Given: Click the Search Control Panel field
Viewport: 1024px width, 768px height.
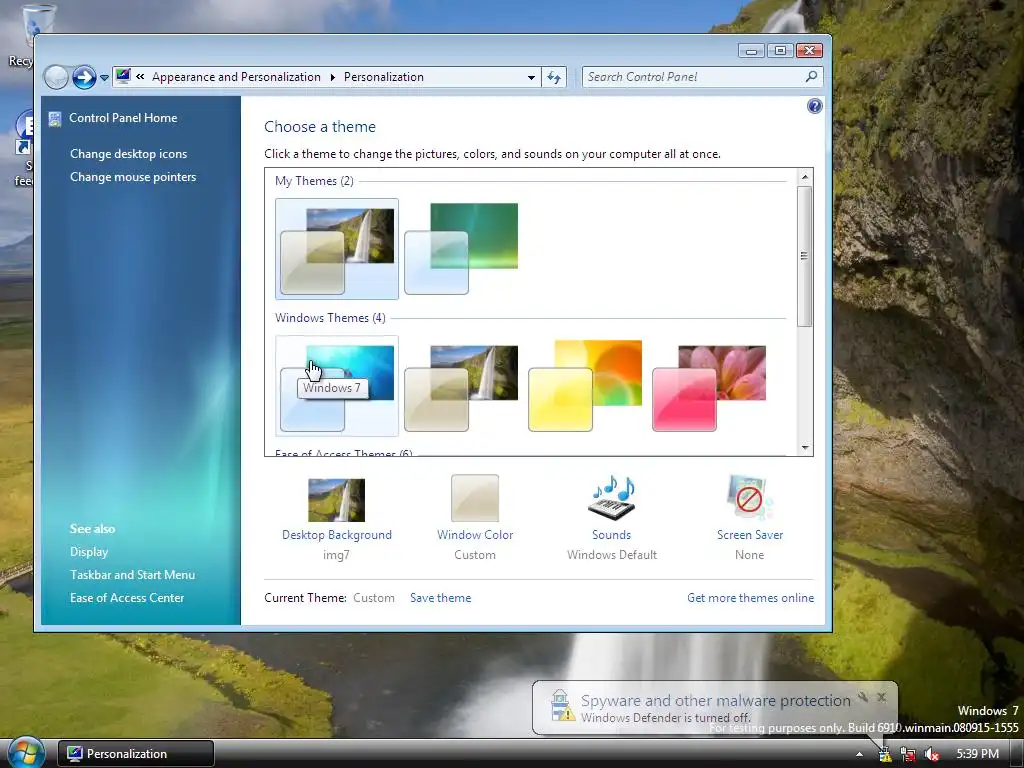Looking at the screenshot, I should tap(702, 77).
